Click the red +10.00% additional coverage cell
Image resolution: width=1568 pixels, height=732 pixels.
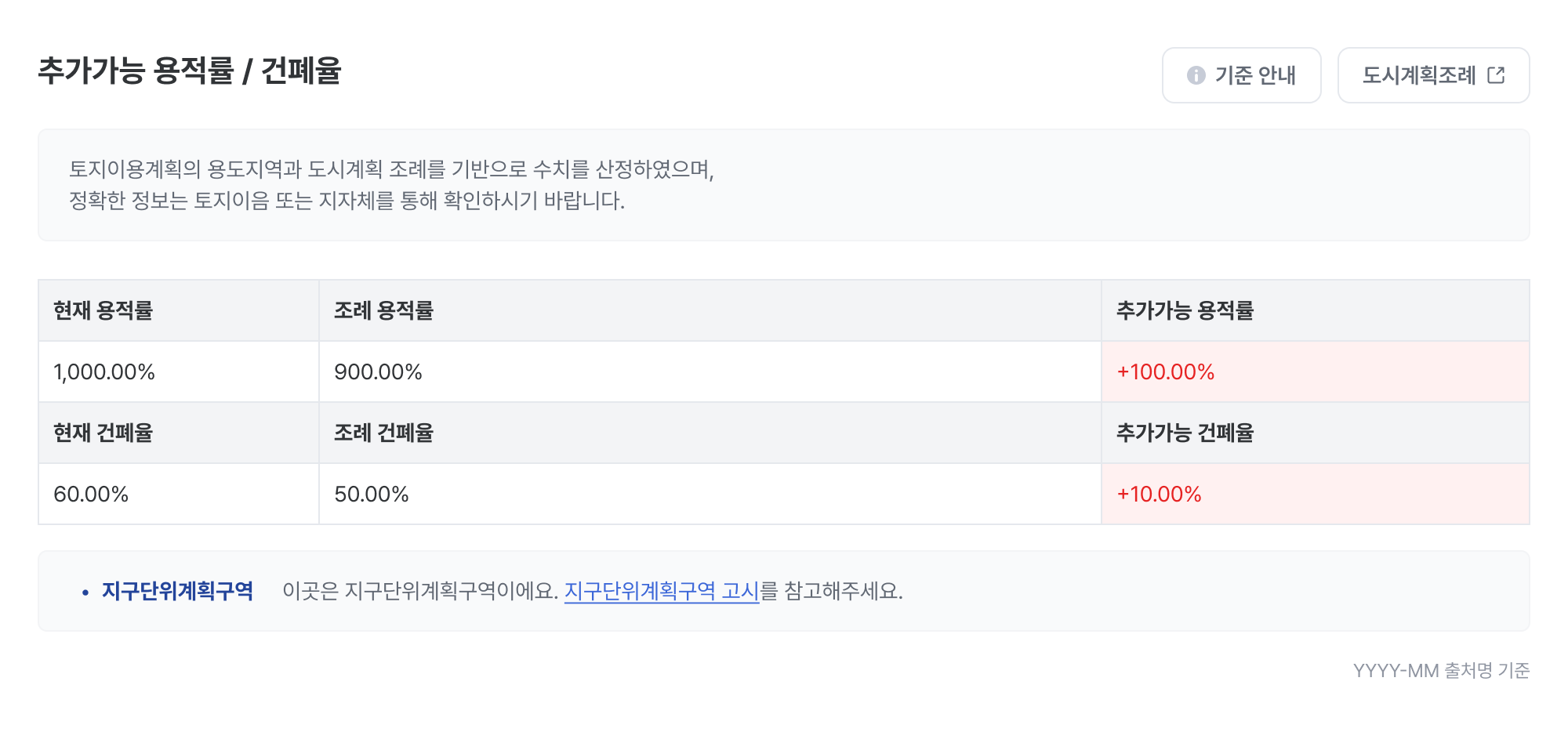[1159, 495]
